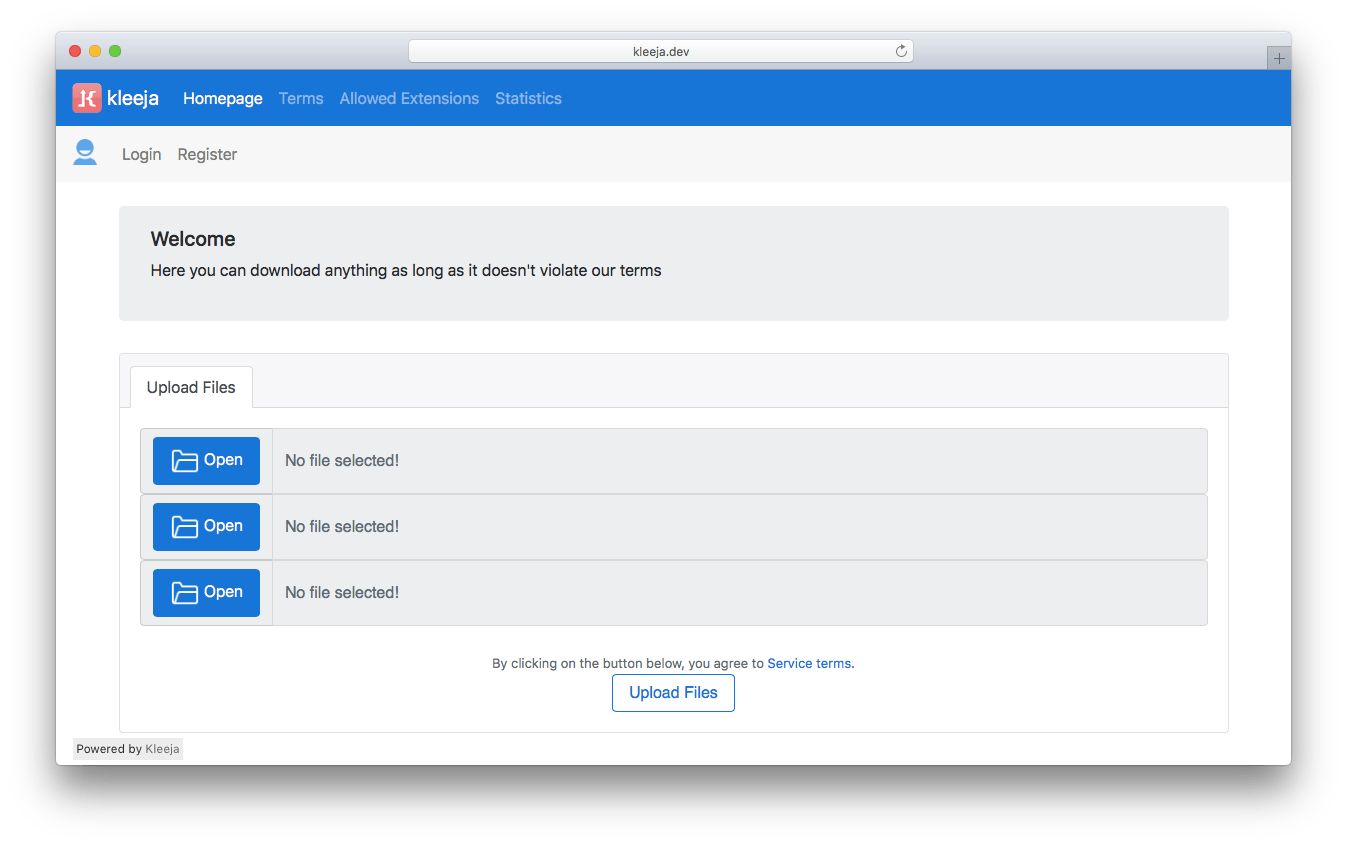Click the user avatar icon
Screen dimensions: 1347x845
tap(85, 153)
